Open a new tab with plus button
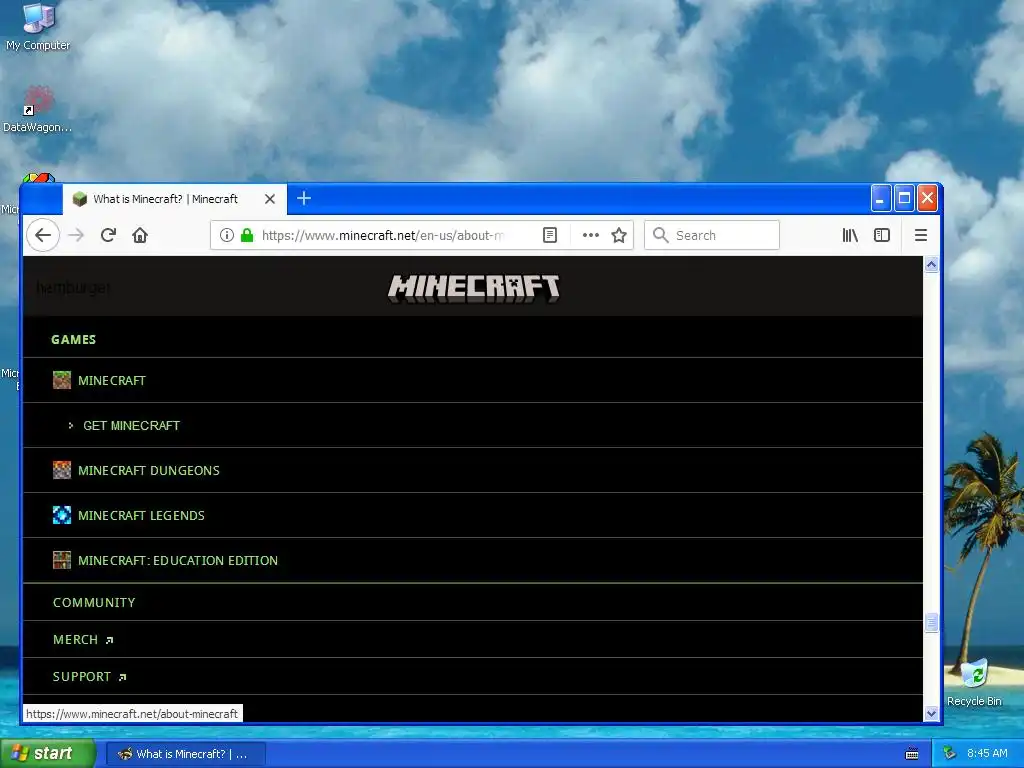The width and height of the screenshot is (1024, 768). coord(304,199)
